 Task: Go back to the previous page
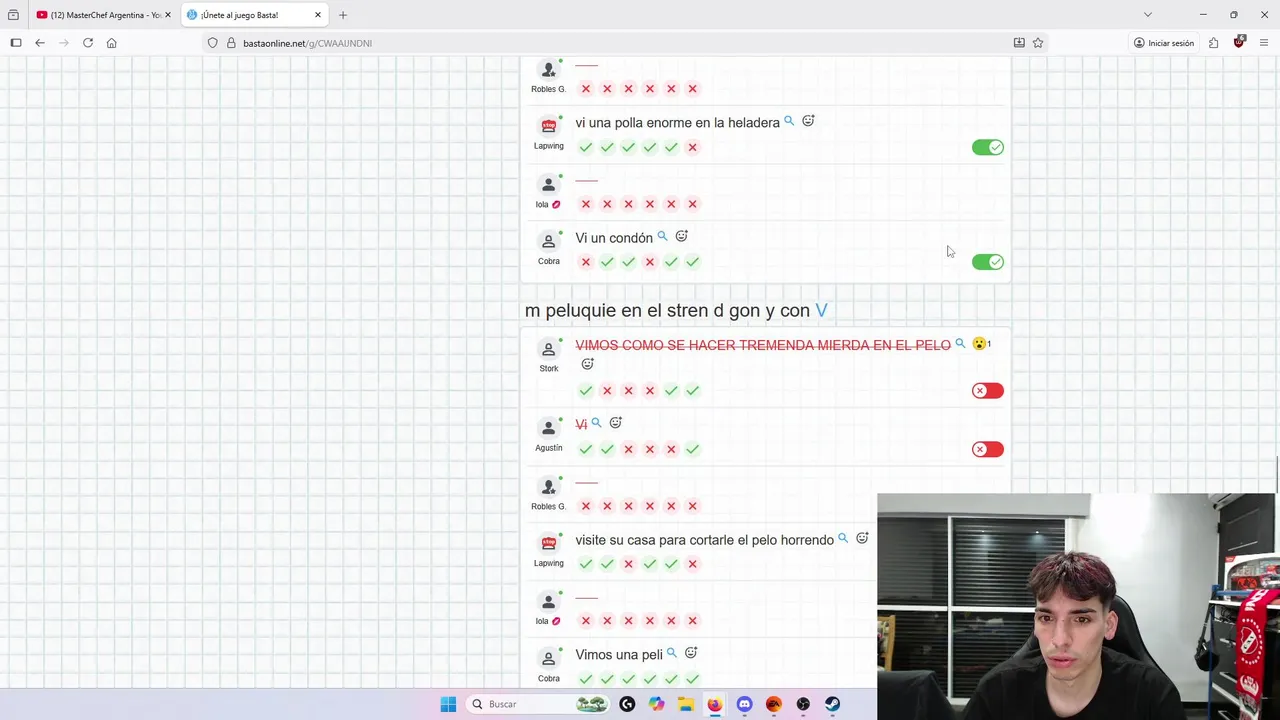[40, 43]
